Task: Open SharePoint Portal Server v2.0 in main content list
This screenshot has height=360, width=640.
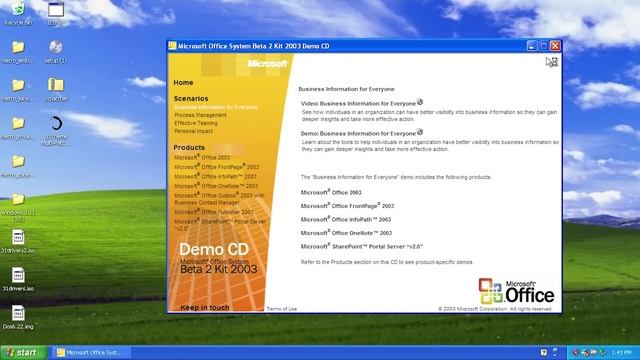Action: click(362, 246)
